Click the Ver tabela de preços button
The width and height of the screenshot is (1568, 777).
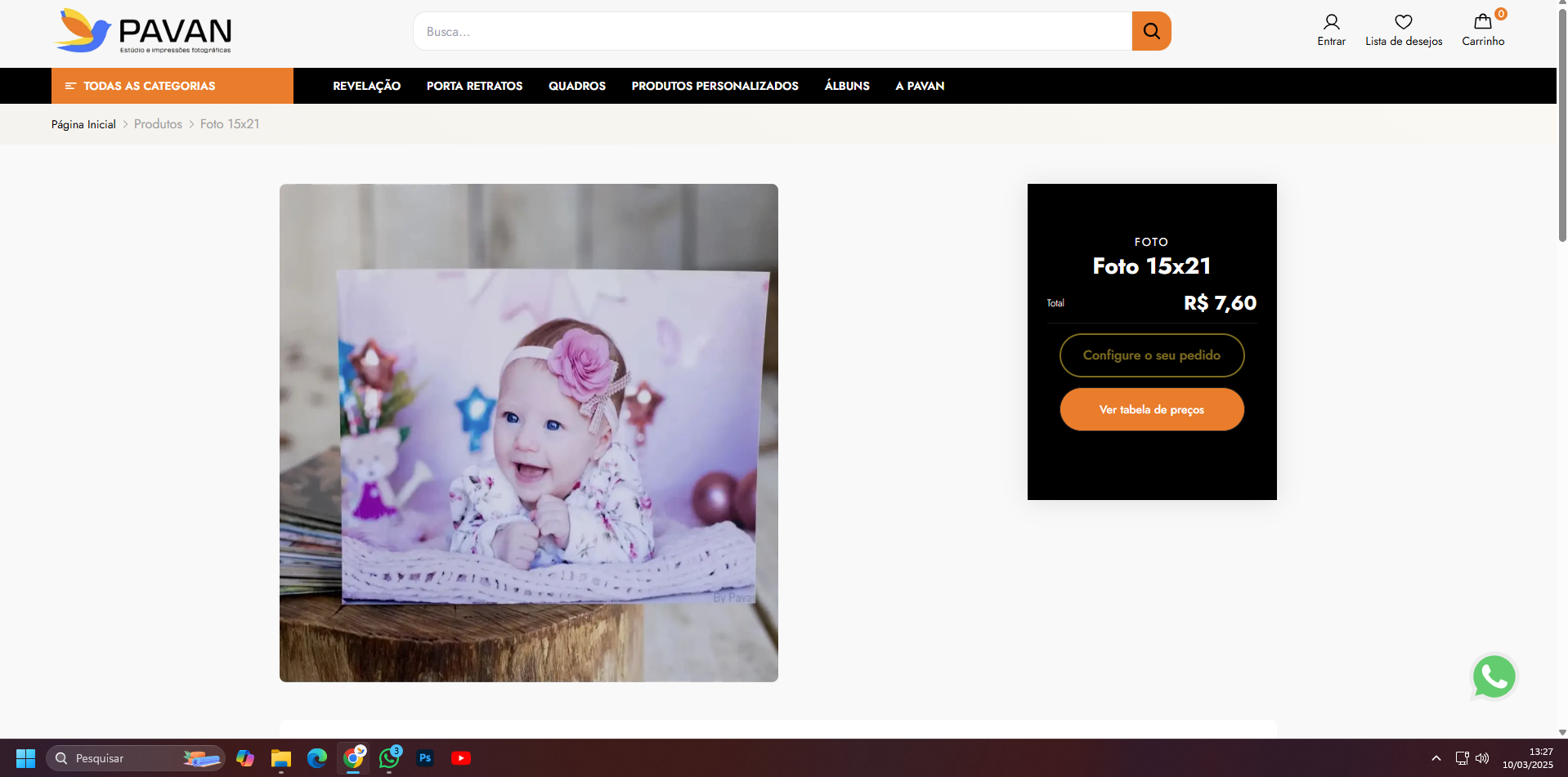point(1151,409)
